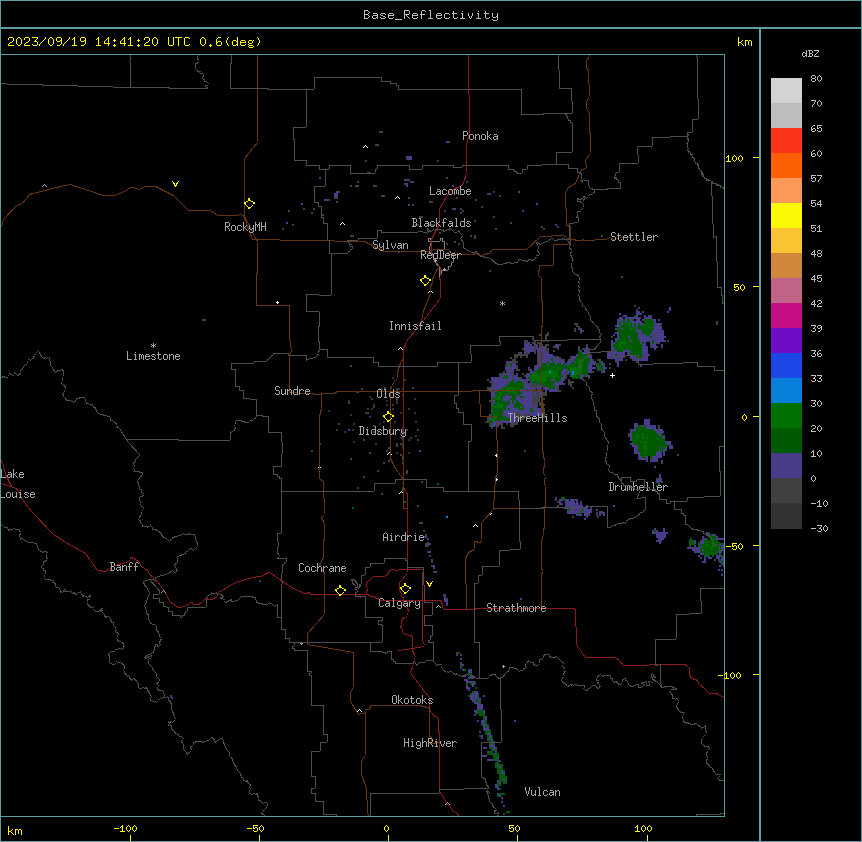Click the Stettler city label
Image resolution: width=862 pixels, height=842 pixels.
tap(634, 237)
